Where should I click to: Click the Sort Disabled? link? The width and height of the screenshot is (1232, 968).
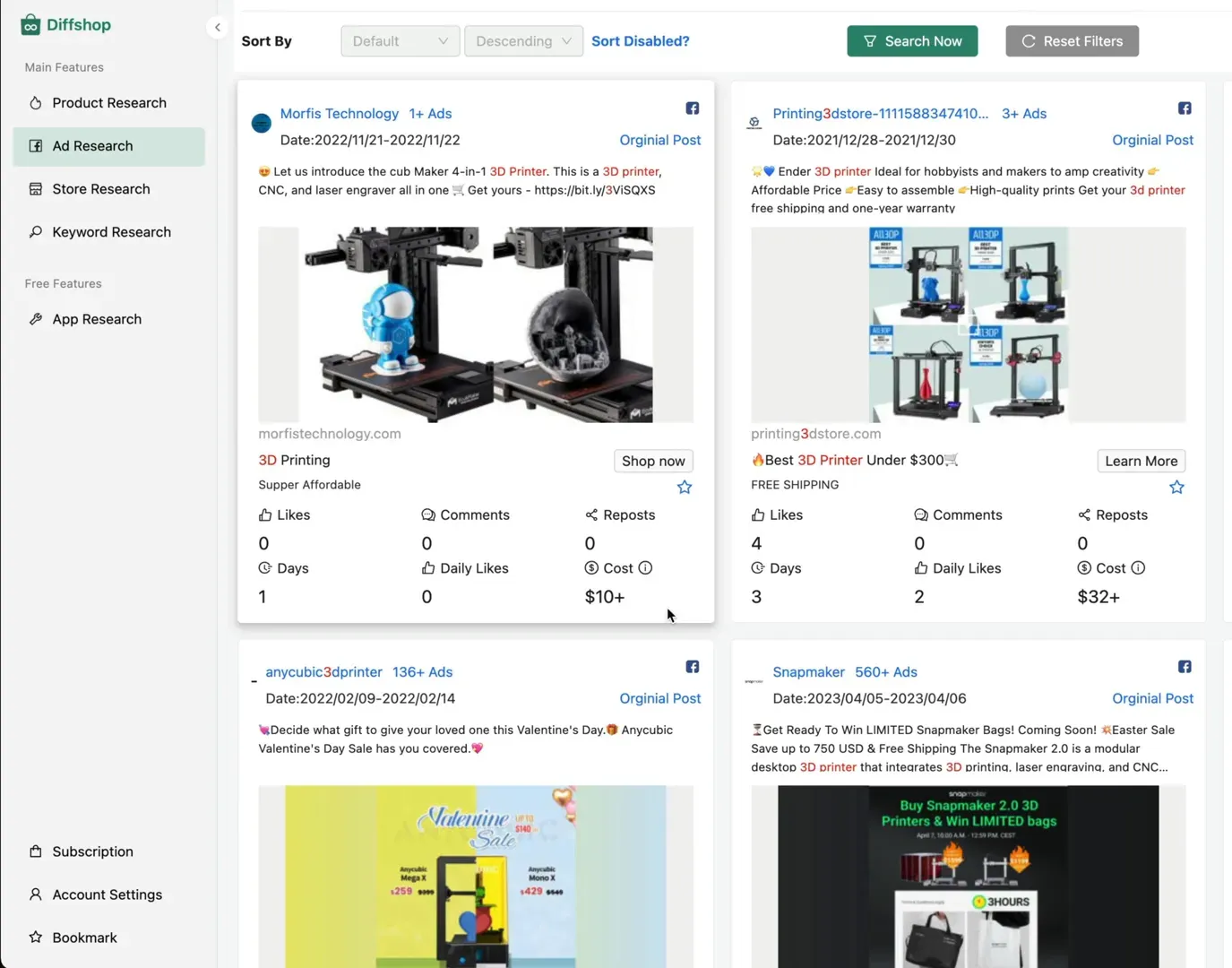click(641, 41)
